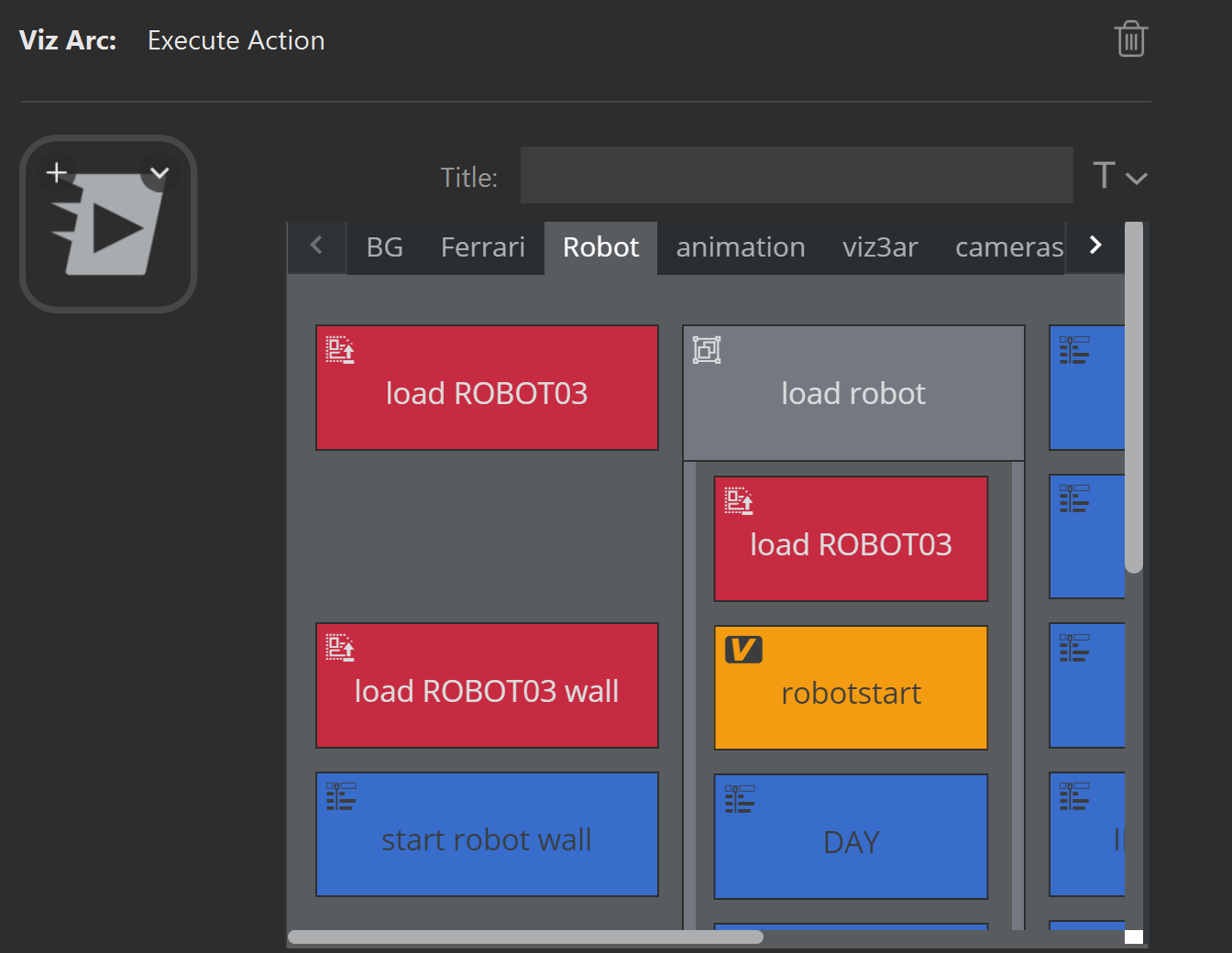The height and width of the screenshot is (953, 1232).
Task: Choose the start robot wall action
Action: [487, 834]
